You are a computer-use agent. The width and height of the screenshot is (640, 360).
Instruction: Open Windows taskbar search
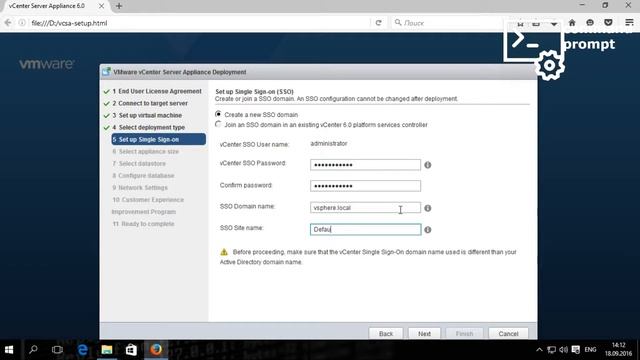[33, 350]
